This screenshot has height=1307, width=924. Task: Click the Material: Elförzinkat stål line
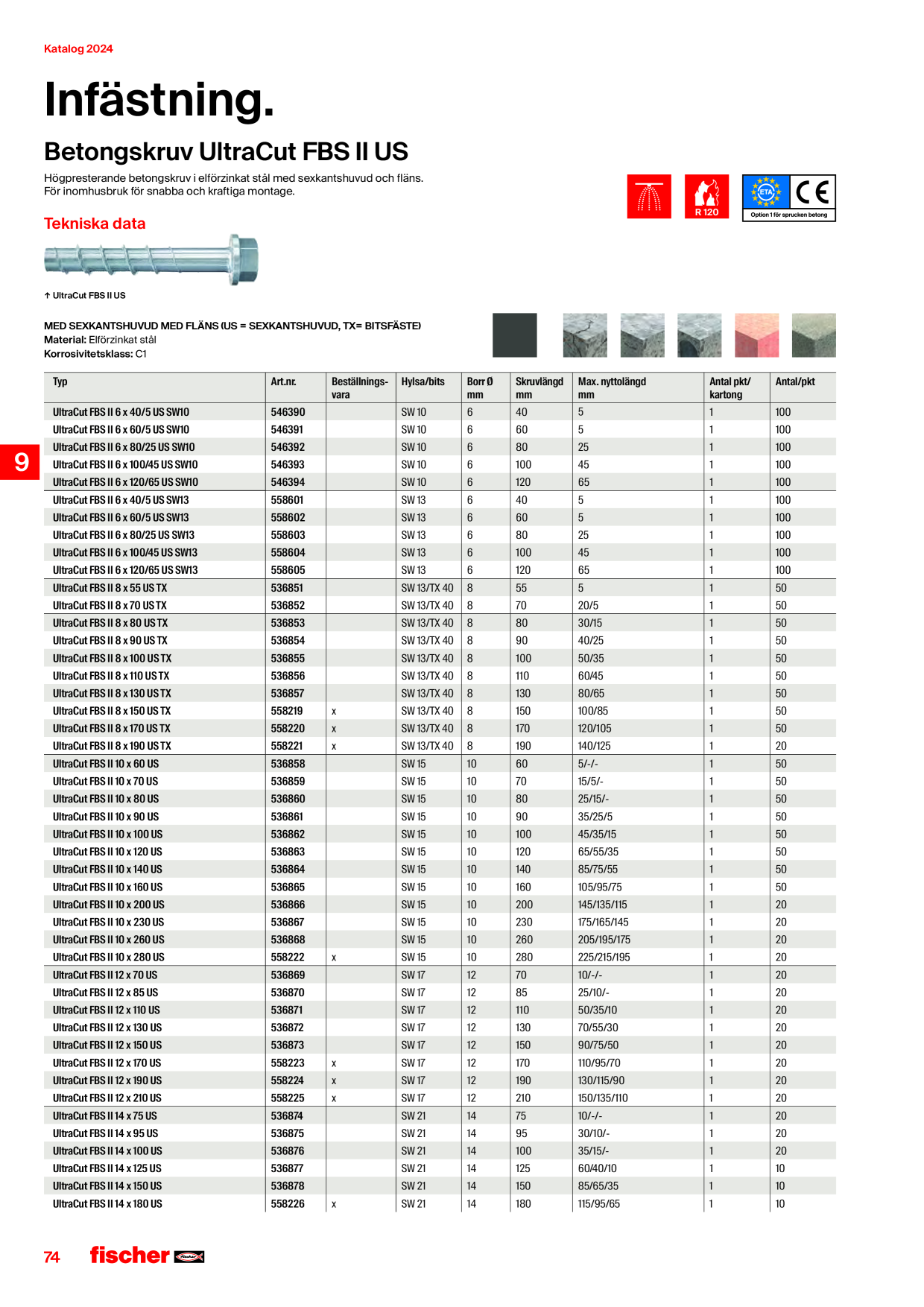click(x=100, y=340)
